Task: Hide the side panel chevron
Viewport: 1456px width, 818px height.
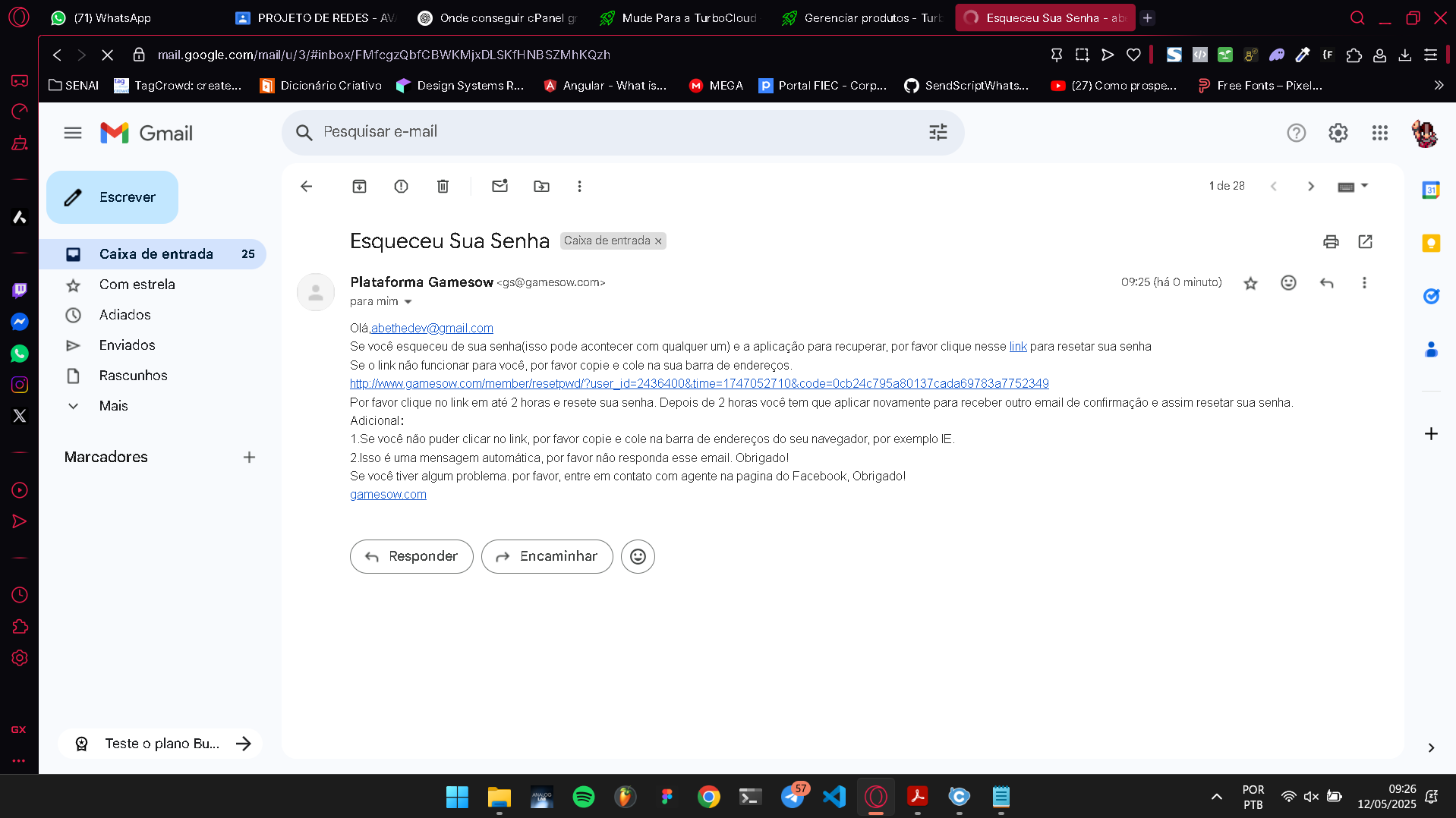Action: tap(1430, 747)
